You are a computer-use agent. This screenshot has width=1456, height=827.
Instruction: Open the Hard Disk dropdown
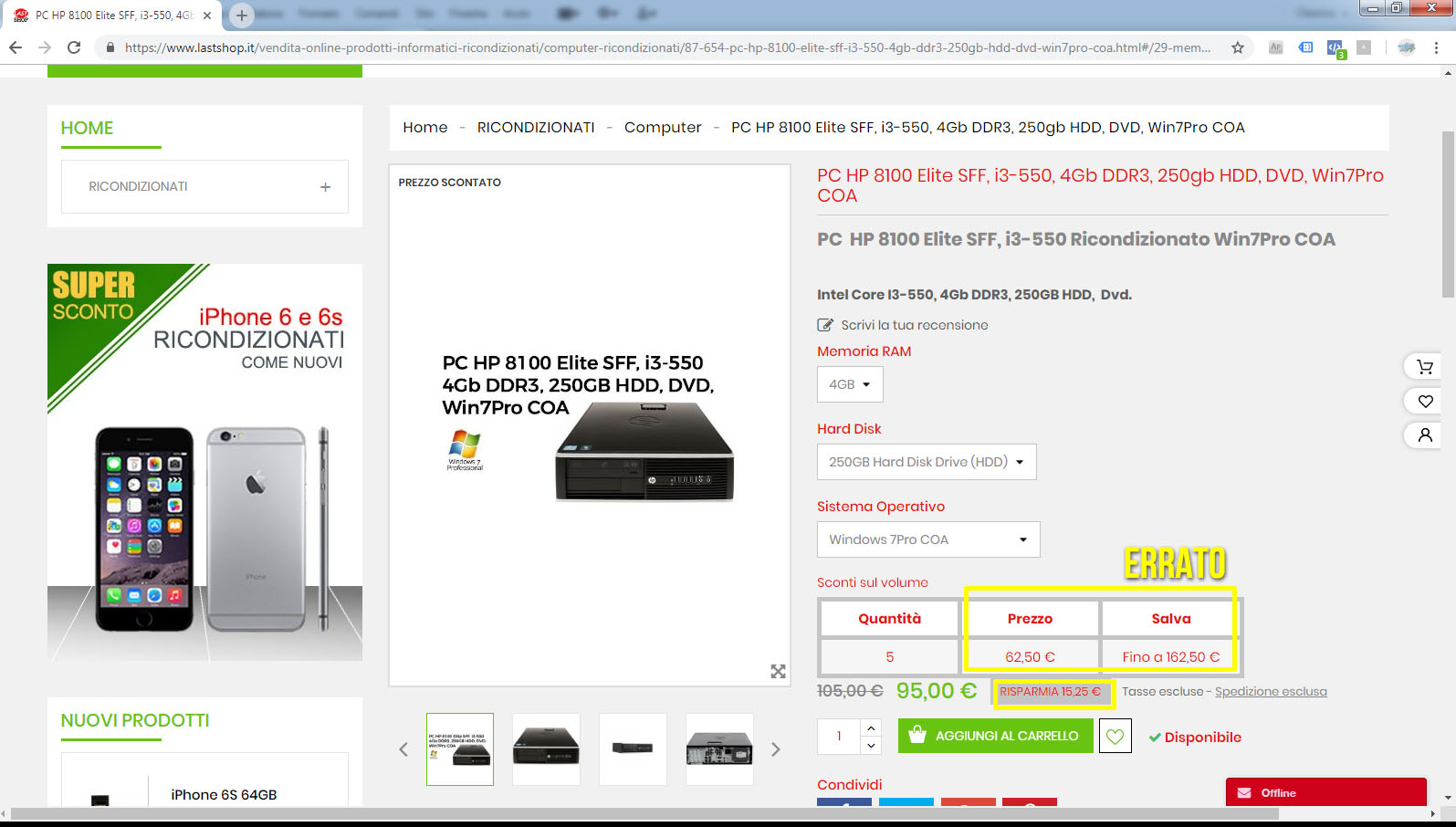click(x=927, y=462)
